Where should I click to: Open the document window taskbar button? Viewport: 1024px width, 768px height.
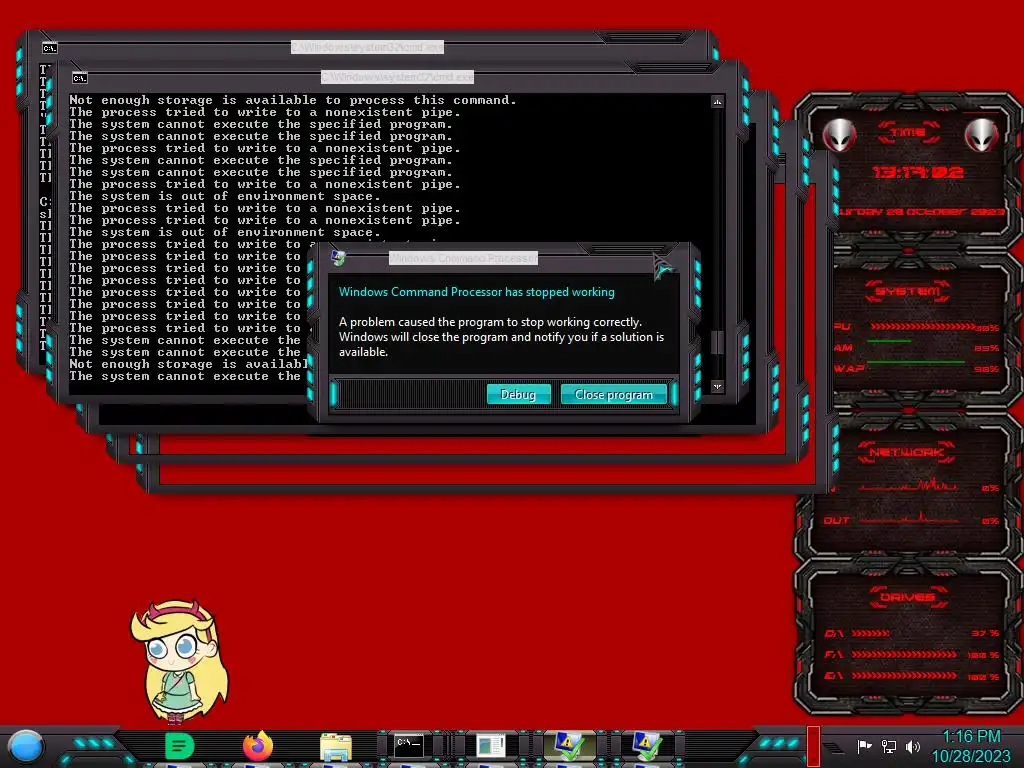point(490,746)
